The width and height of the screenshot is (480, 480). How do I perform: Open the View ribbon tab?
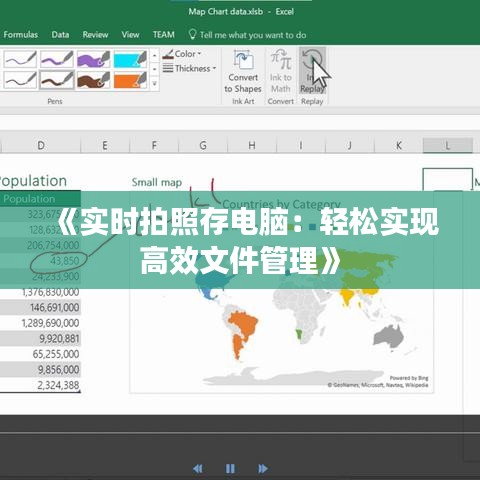pyautogui.click(x=130, y=35)
